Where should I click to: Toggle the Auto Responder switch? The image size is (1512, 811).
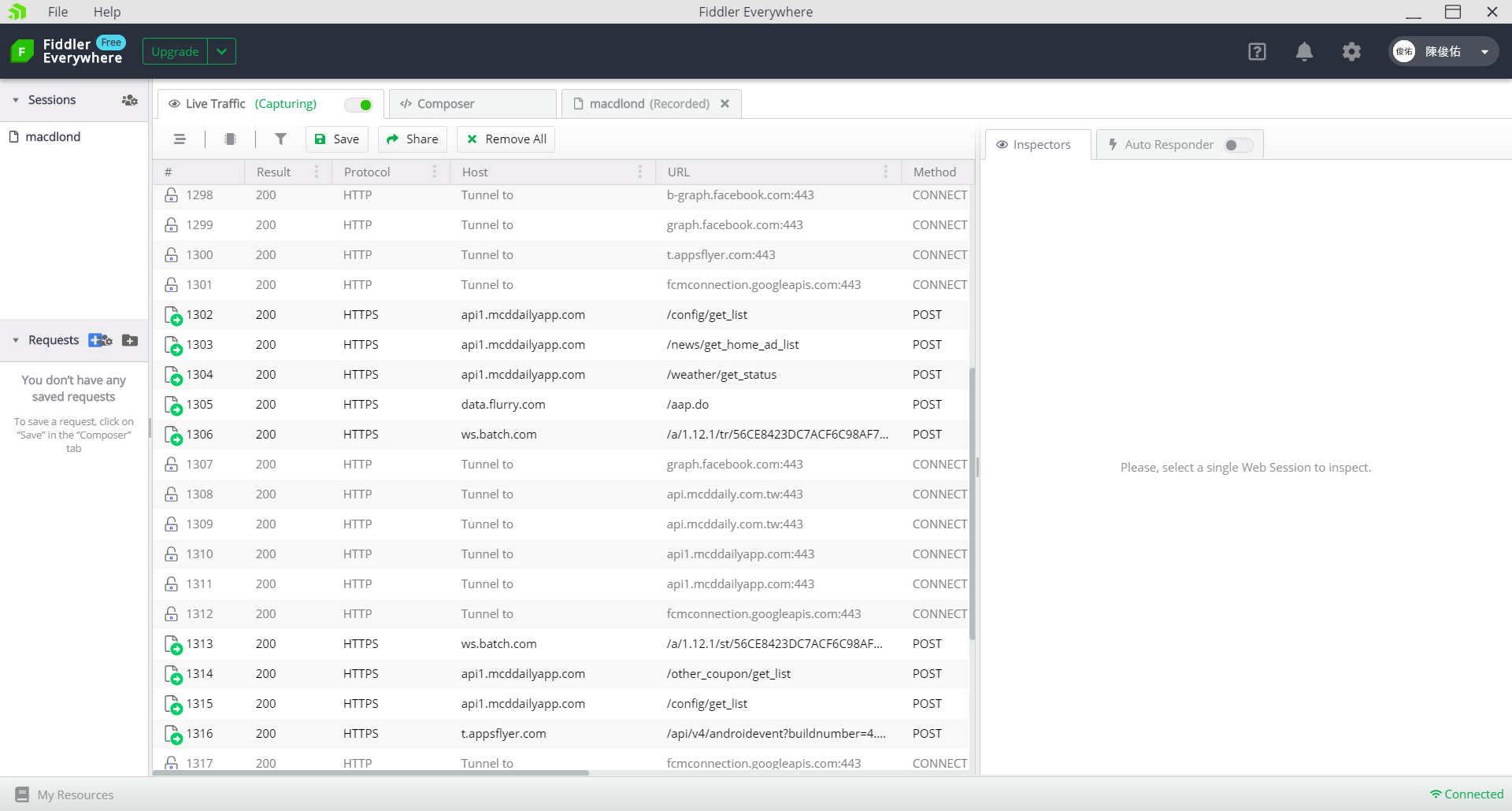(x=1238, y=145)
